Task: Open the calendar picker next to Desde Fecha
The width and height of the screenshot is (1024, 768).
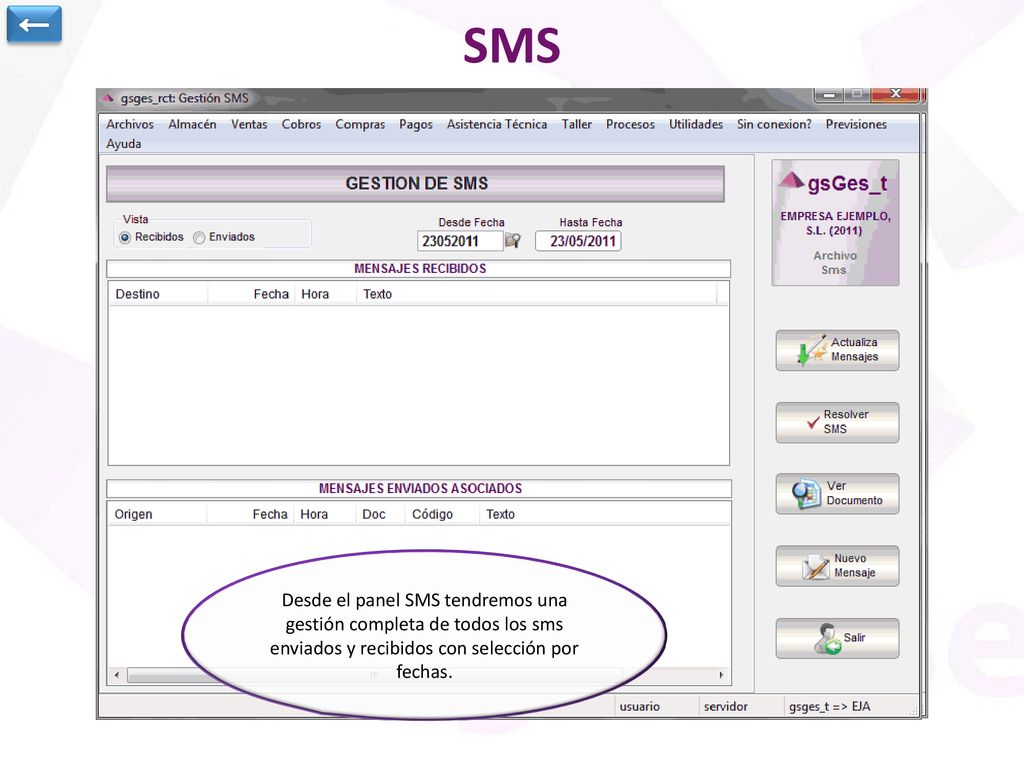Action: tap(513, 241)
